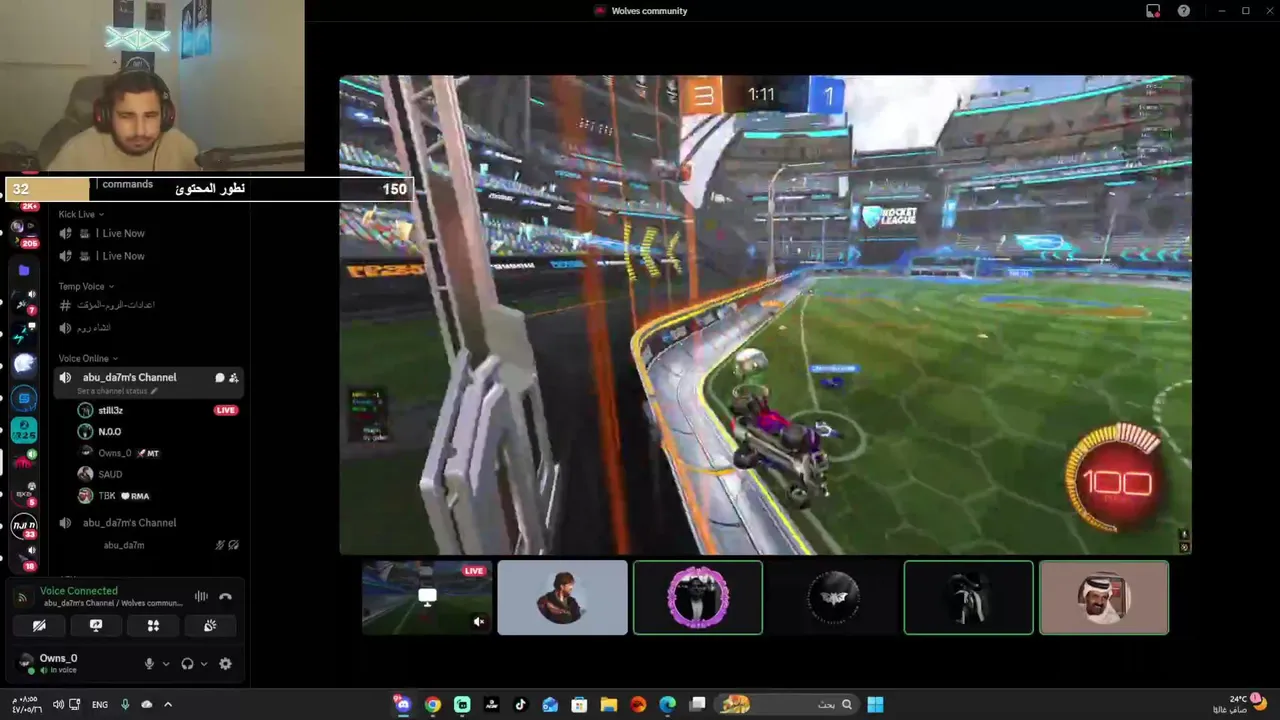Open the server icon with 18 badge

click(x=24, y=556)
